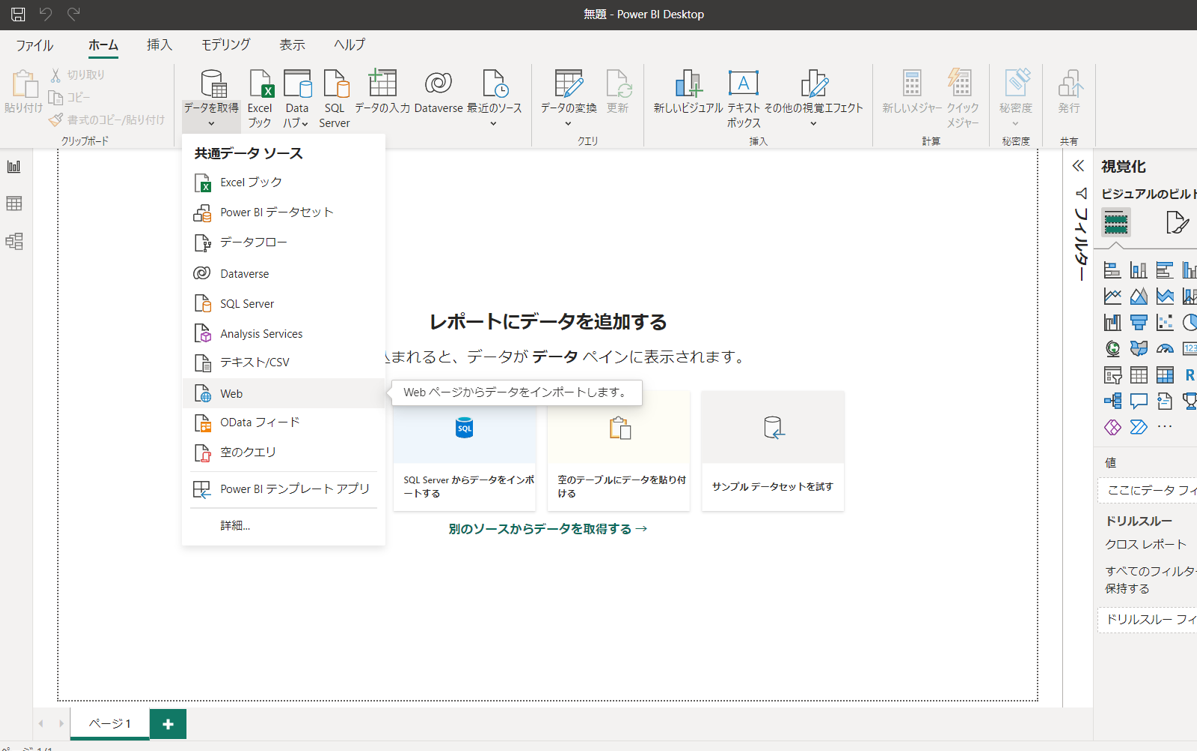Open Power BI テンプレート アプリ entry
This screenshot has height=751, width=1197.
[x=283, y=489]
